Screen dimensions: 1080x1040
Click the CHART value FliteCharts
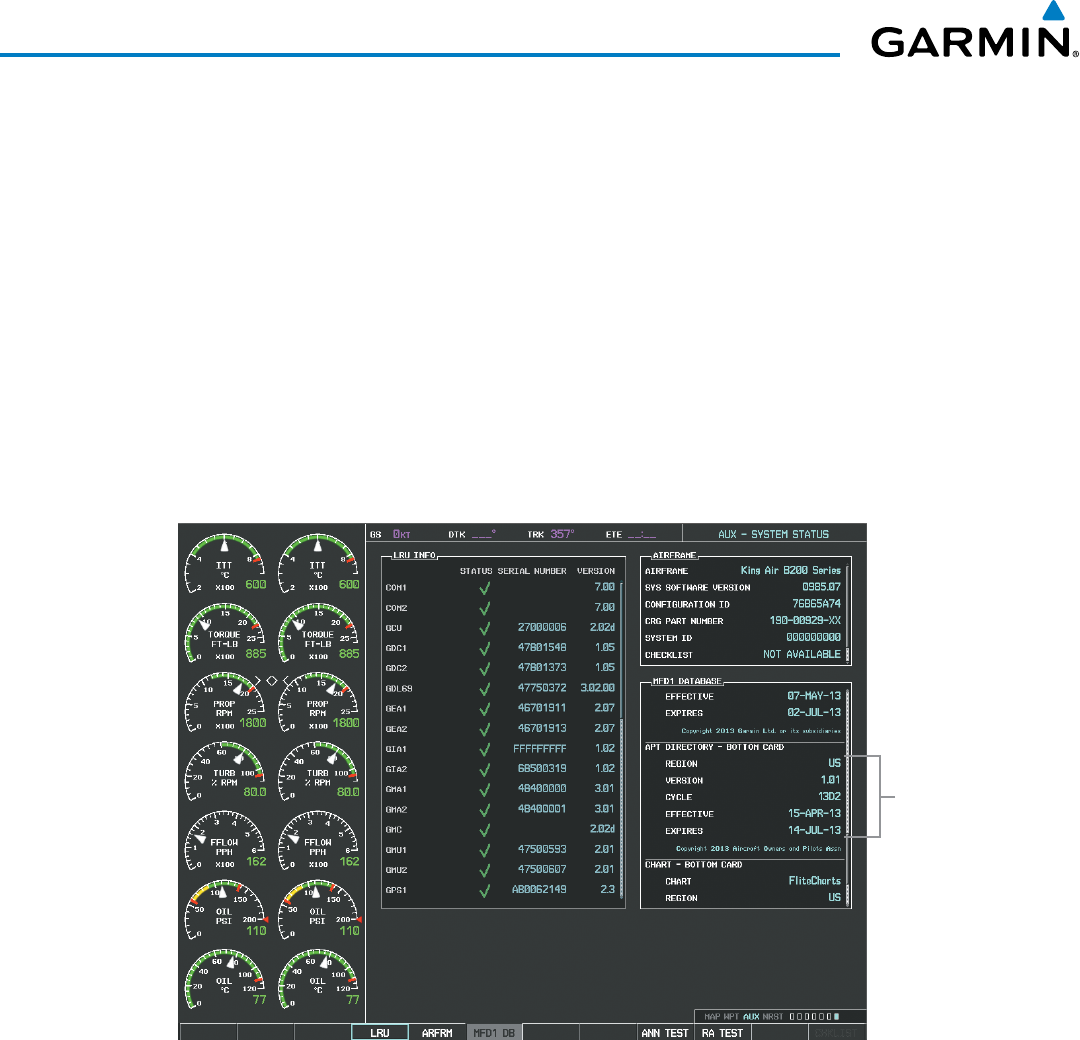[815, 881]
